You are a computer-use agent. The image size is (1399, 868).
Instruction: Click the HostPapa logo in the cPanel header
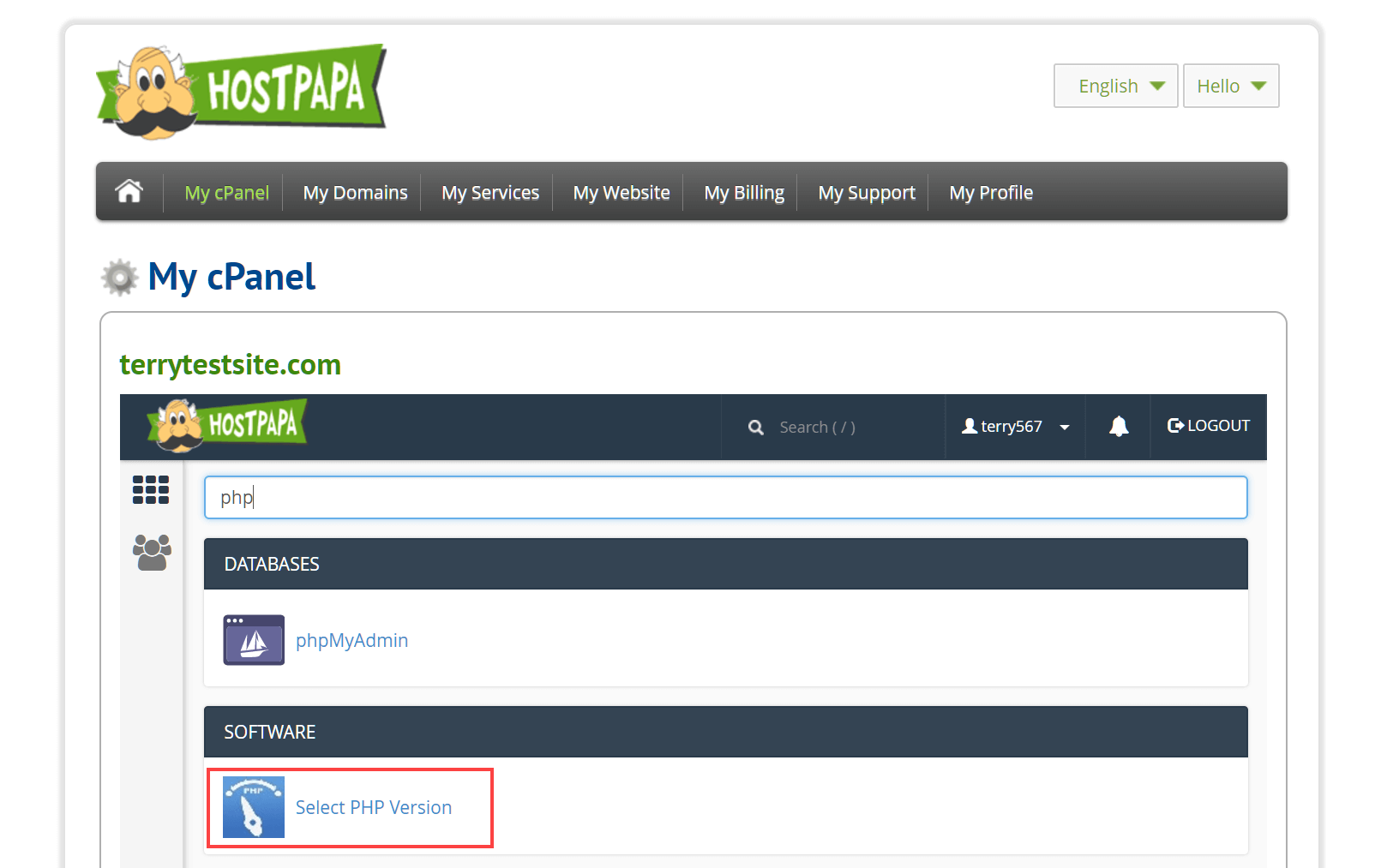[x=227, y=425]
